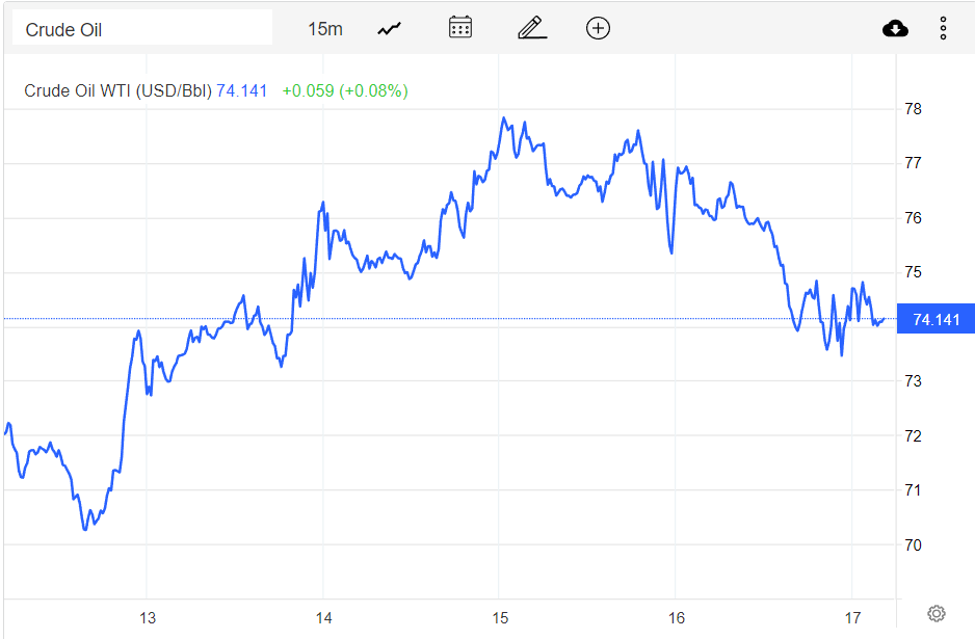Open the calendar date range picker
The width and height of the screenshot is (977, 639).
(x=460, y=28)
